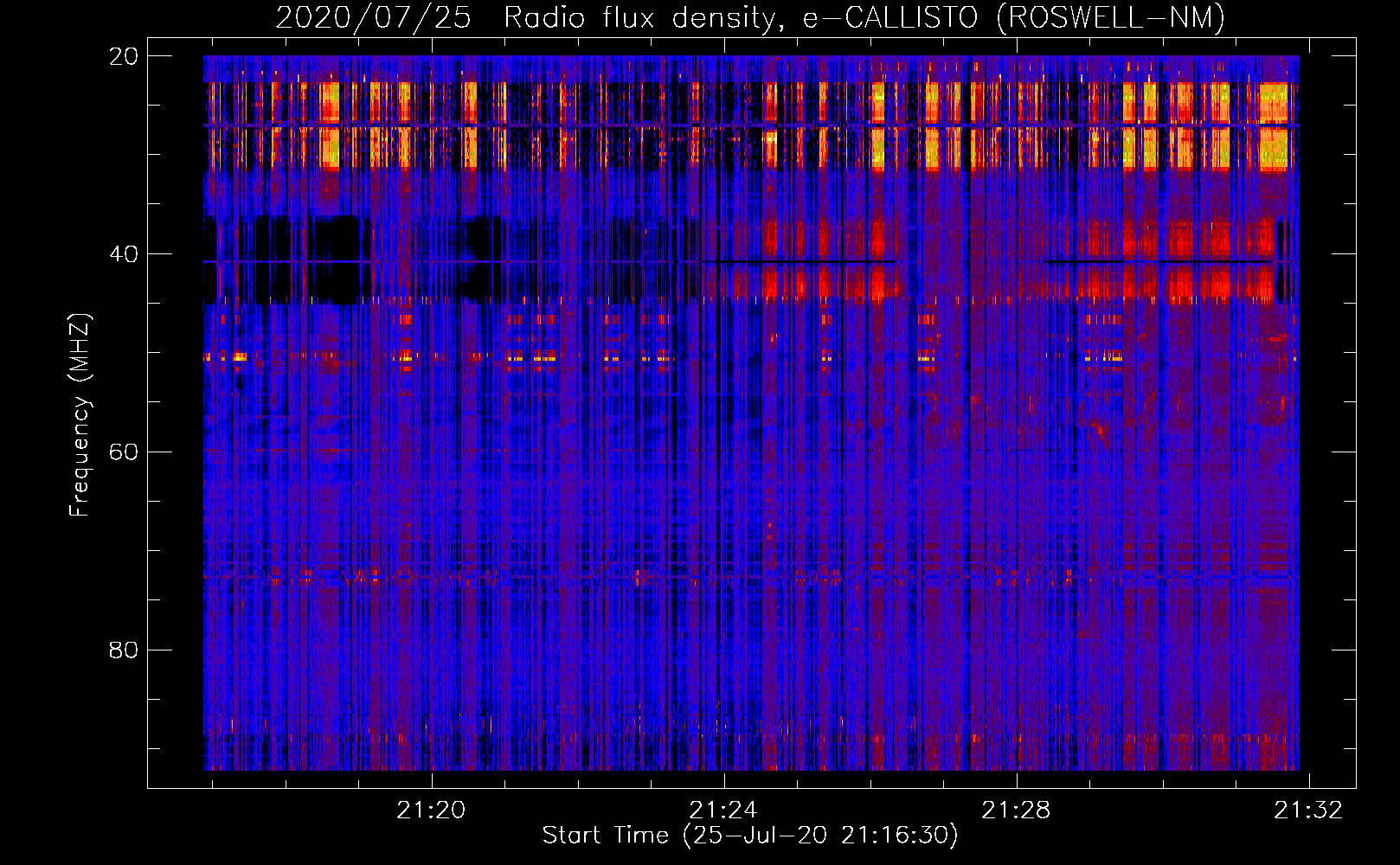Viewport: 1400px width, 865px height.
Task: Click the 'Frequency (MHZ)' y-axis label
Action: point(80,415)
